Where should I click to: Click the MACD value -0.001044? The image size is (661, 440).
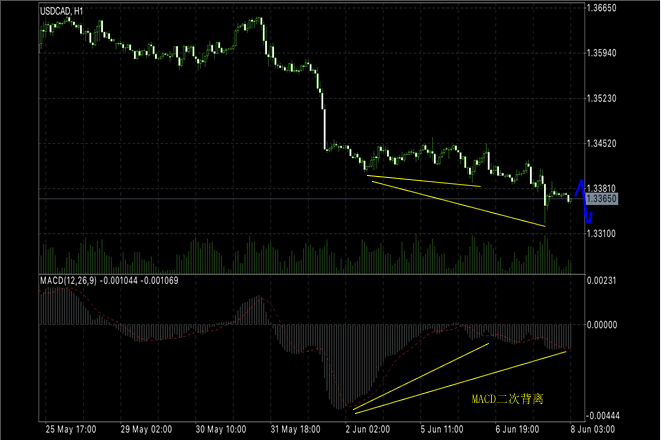(118, 281)
